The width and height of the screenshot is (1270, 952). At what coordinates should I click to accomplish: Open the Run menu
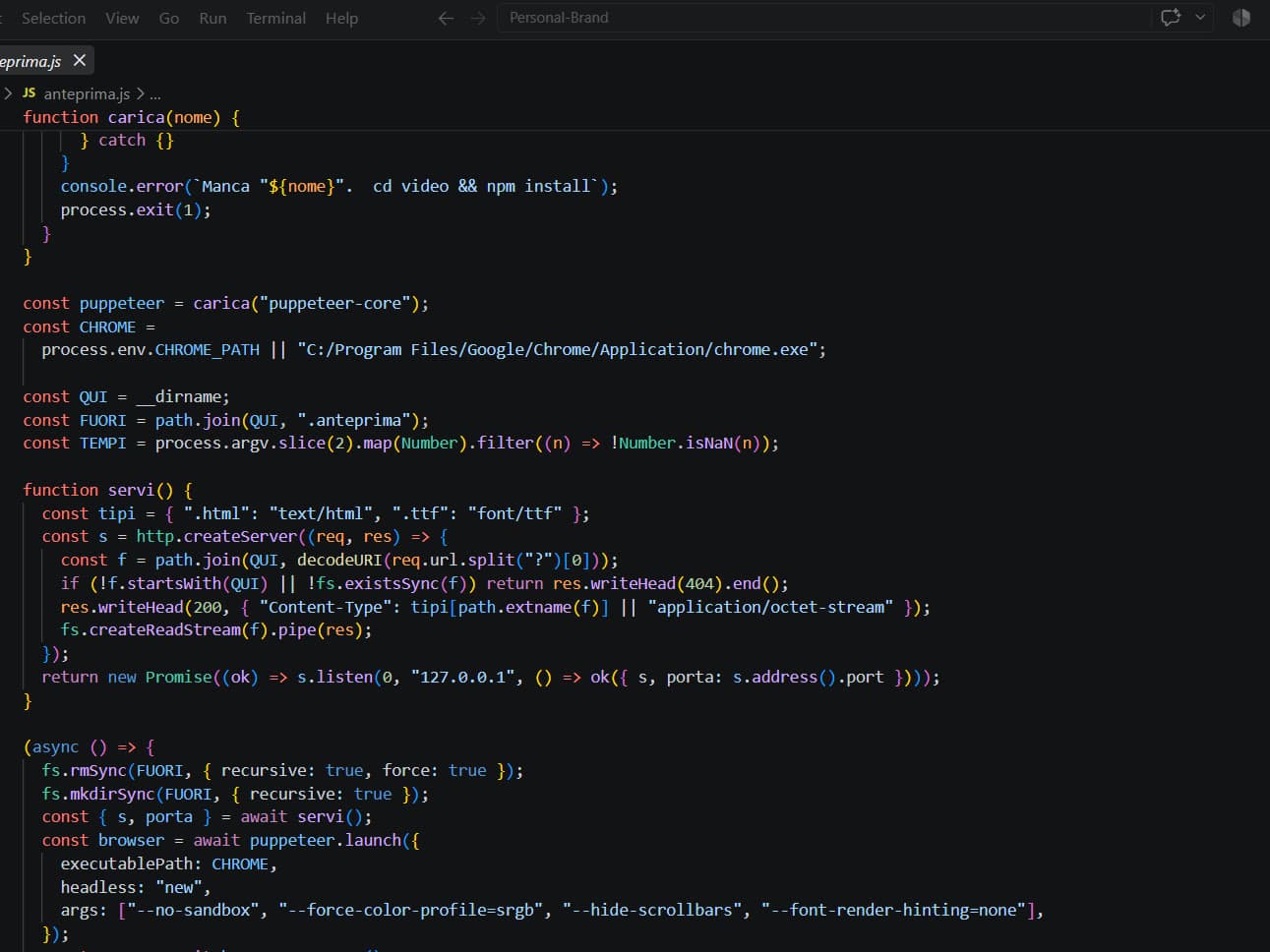[212, 18]
